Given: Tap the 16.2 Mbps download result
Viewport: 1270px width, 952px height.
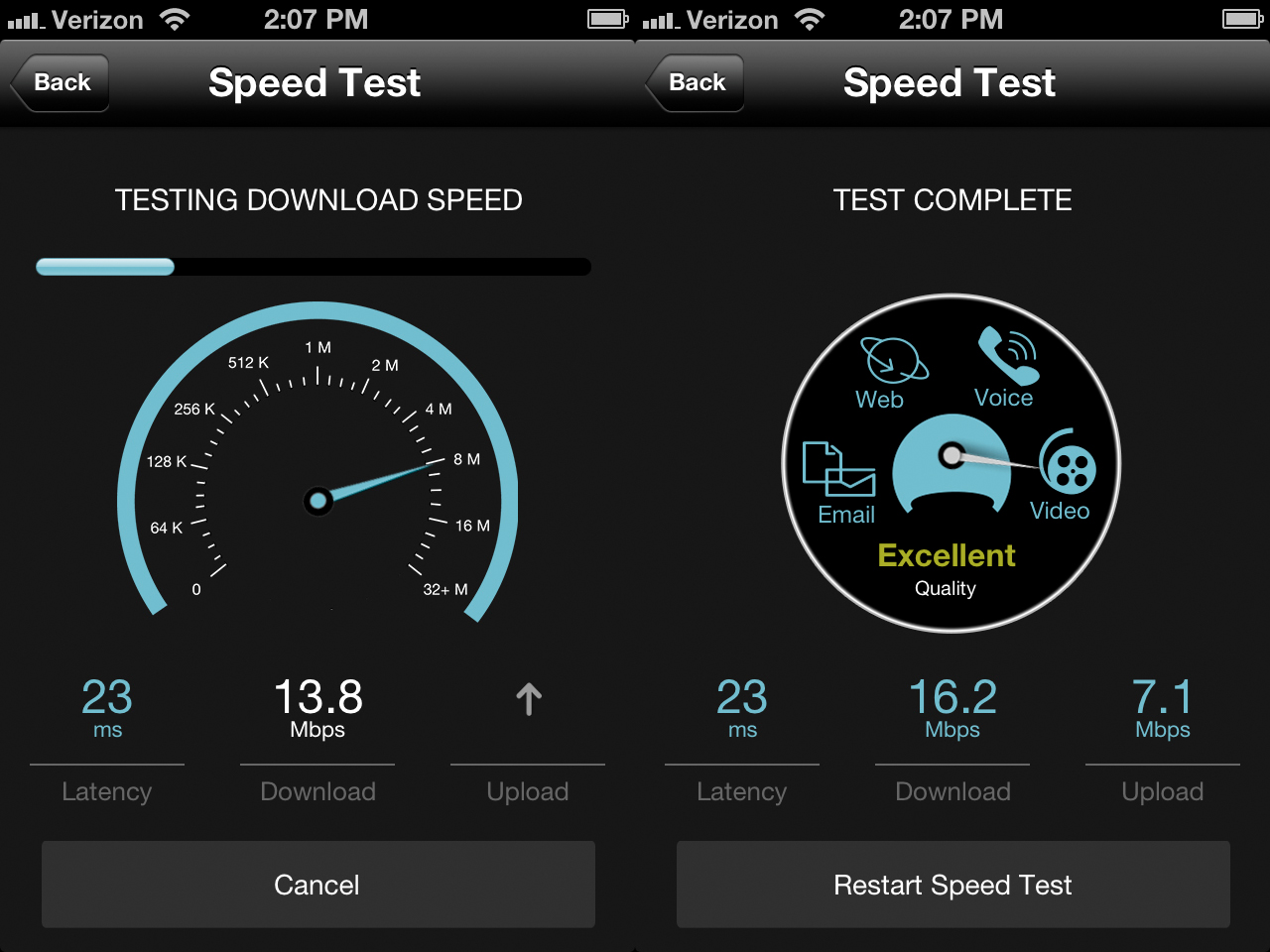Looking at the screenshot, I should click(952, 708).
